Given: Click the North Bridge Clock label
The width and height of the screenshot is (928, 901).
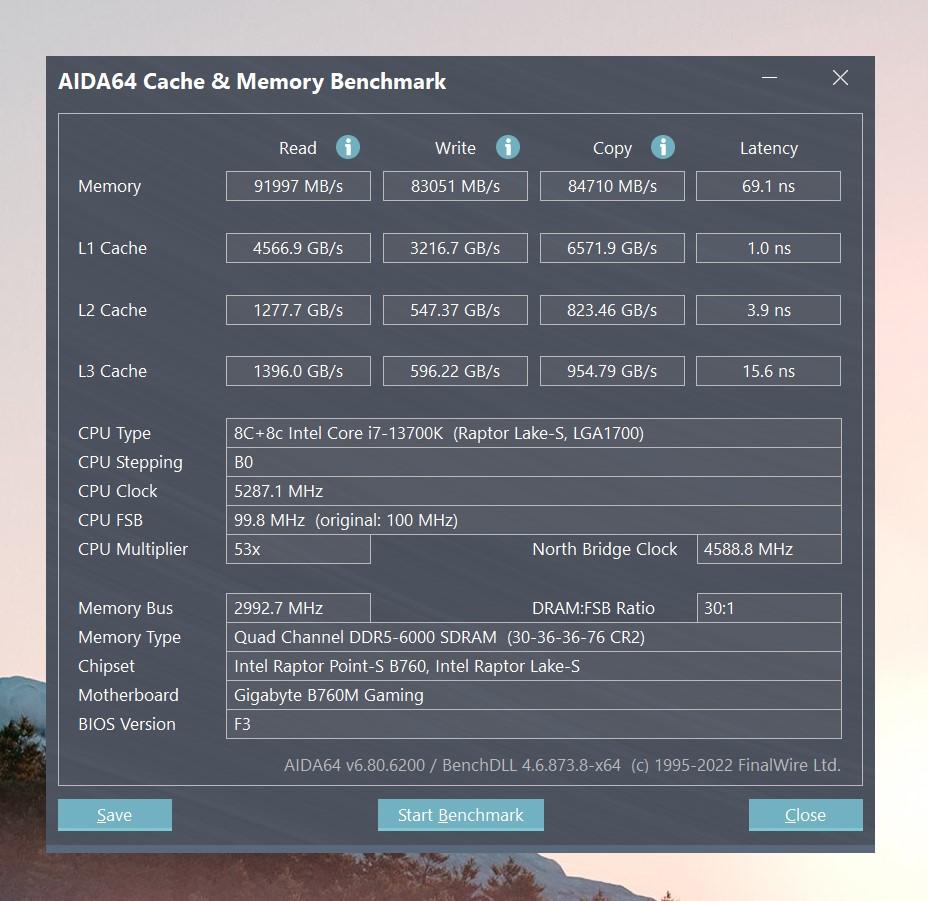Looking at the screenshot, I should [x=604, y=549].
